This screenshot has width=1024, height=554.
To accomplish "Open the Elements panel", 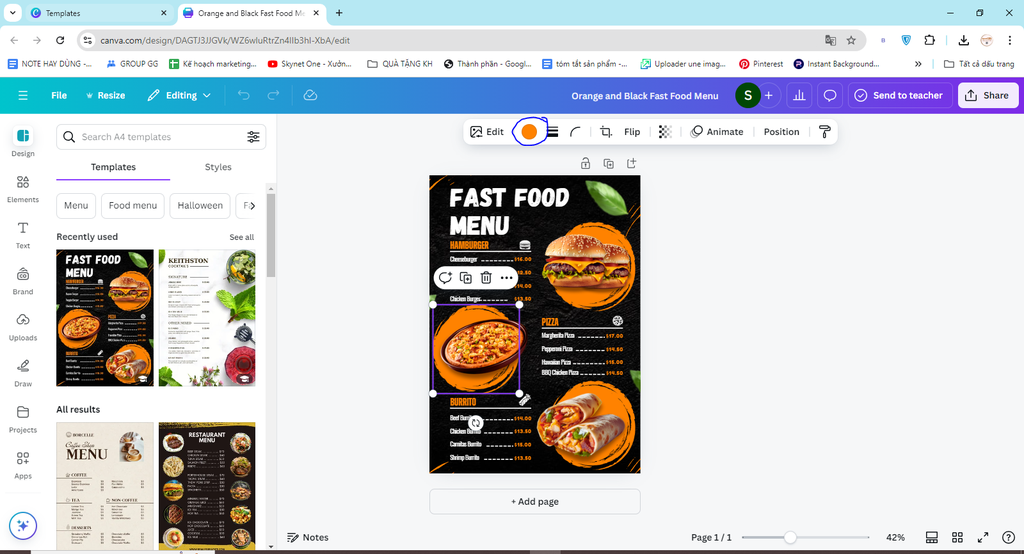I will tap(23, 189).
